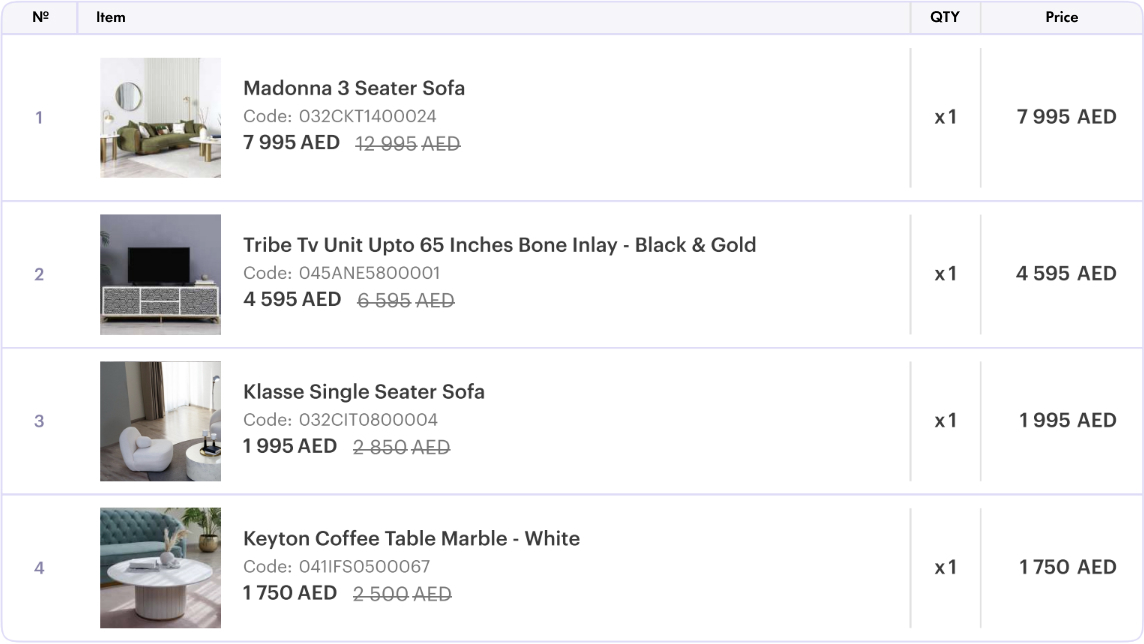
Task: Click the x1 quantity for Klasse sofa
Action: click(945, 421)
